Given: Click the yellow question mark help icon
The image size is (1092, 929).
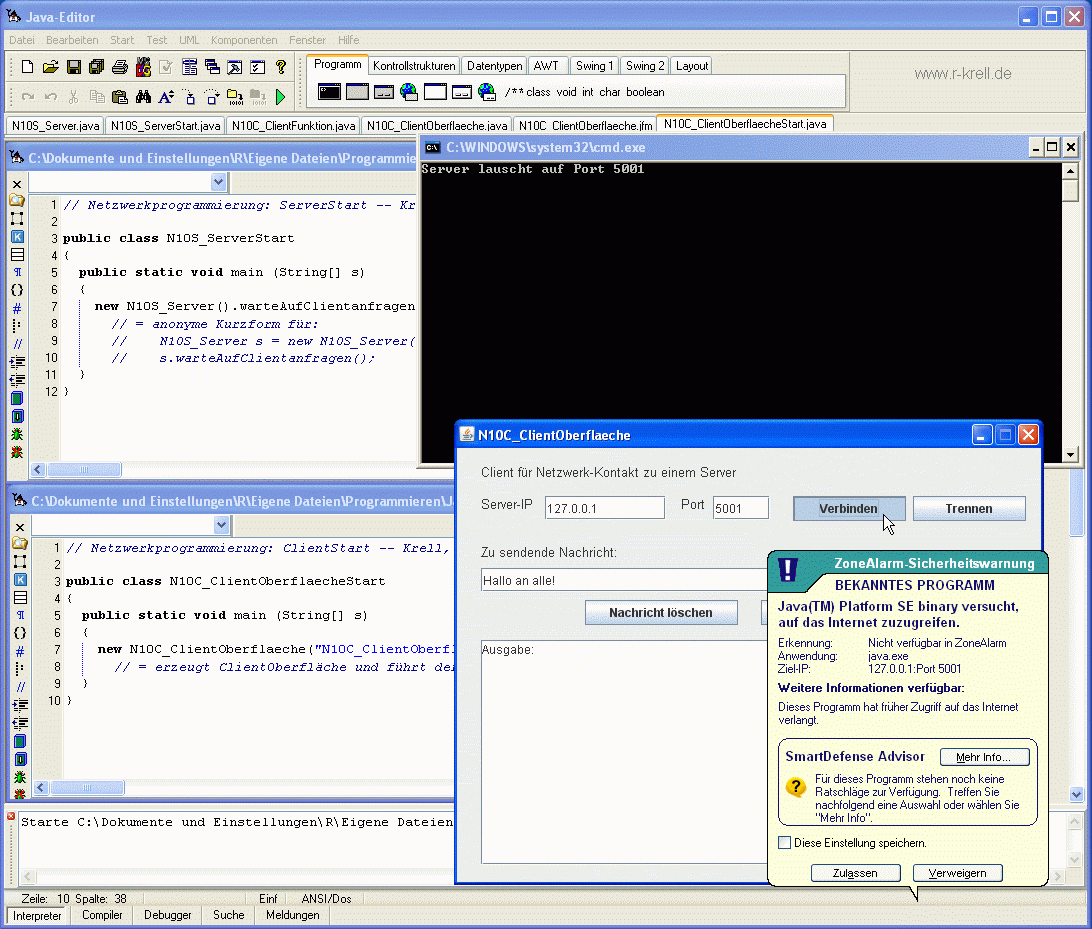Looking at the screenshot, I should [x=281, y=67].
